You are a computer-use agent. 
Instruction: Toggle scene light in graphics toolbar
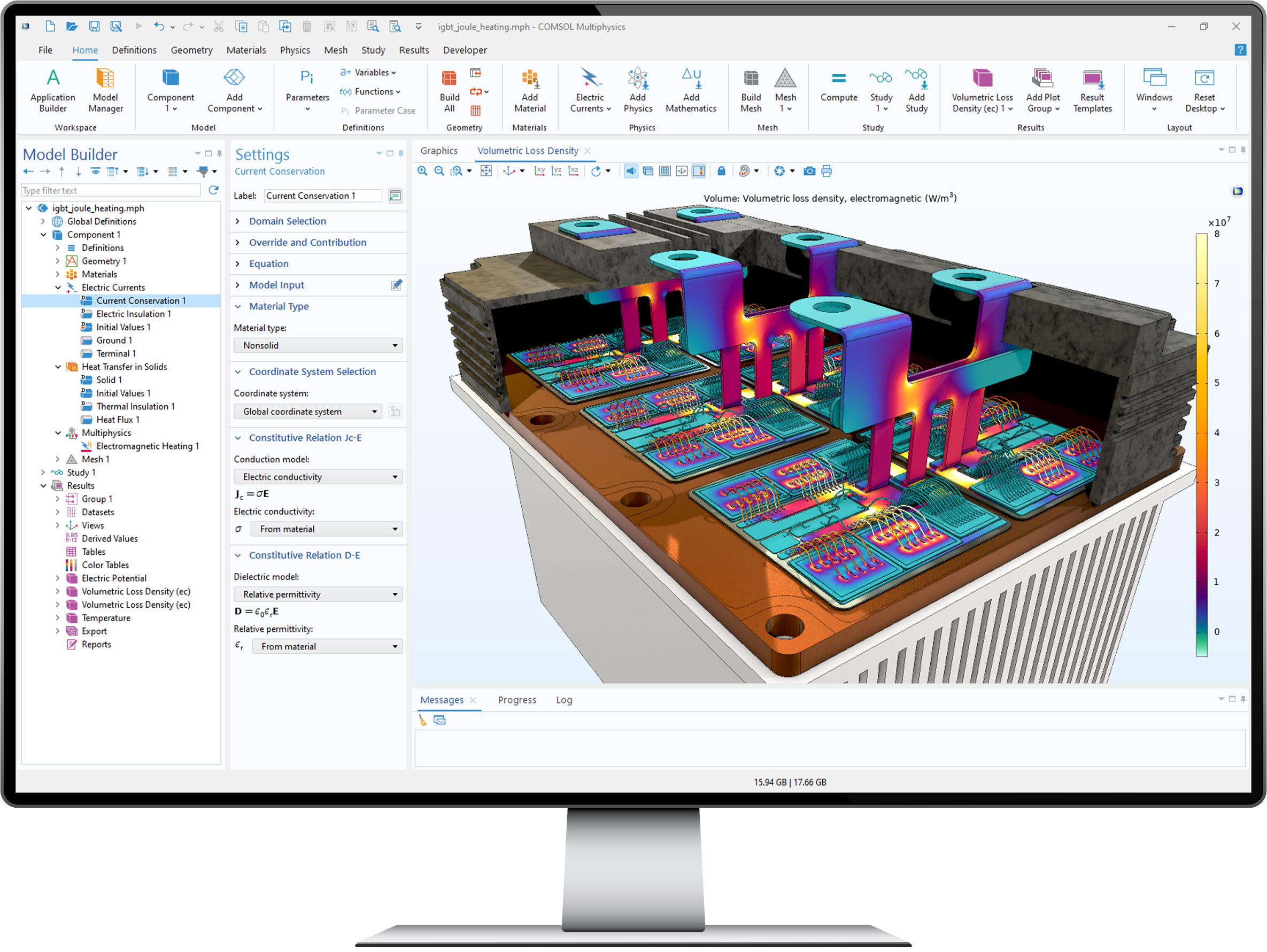(631, 171)
